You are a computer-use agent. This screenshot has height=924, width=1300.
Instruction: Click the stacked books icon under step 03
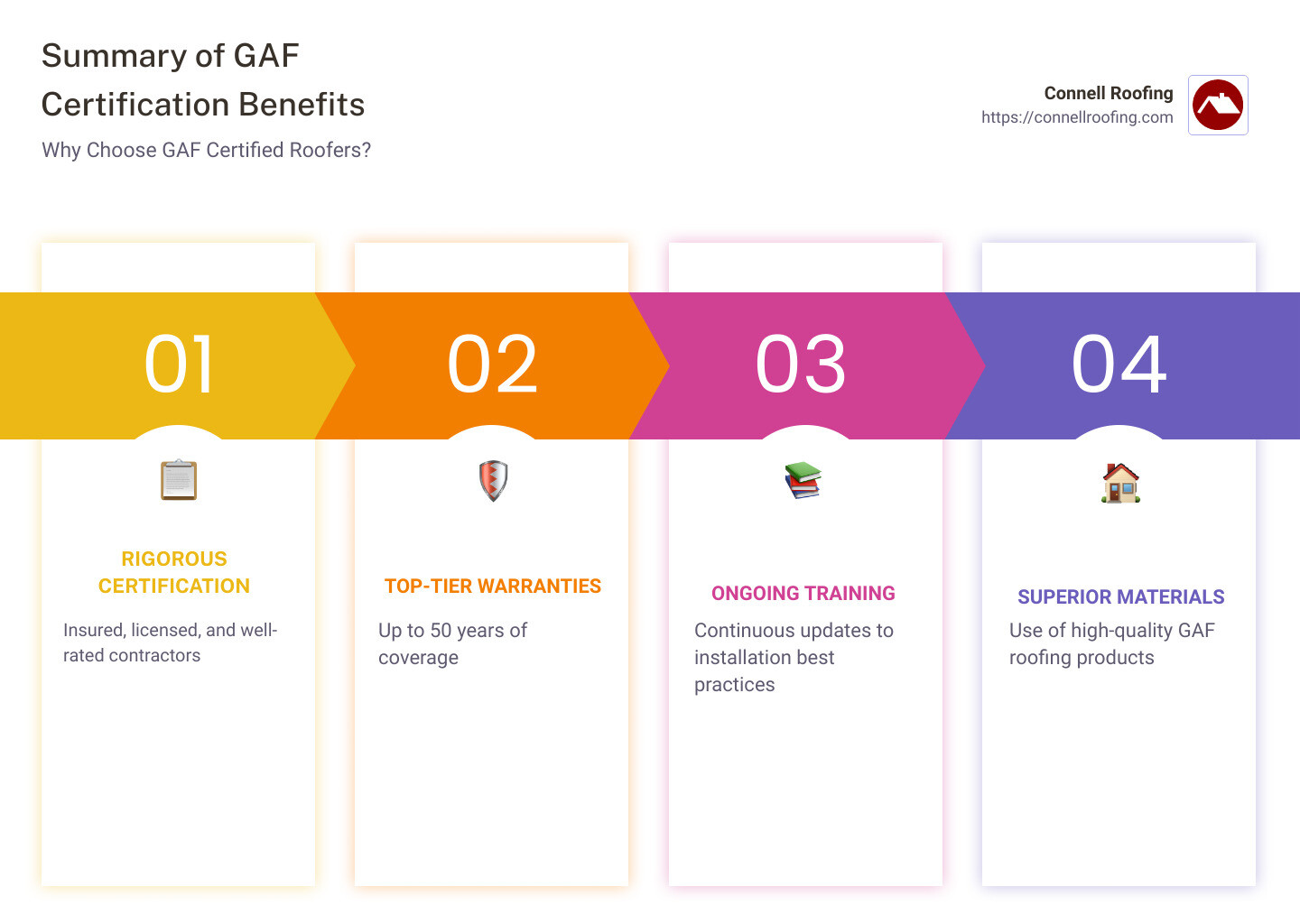pos(803,480)
